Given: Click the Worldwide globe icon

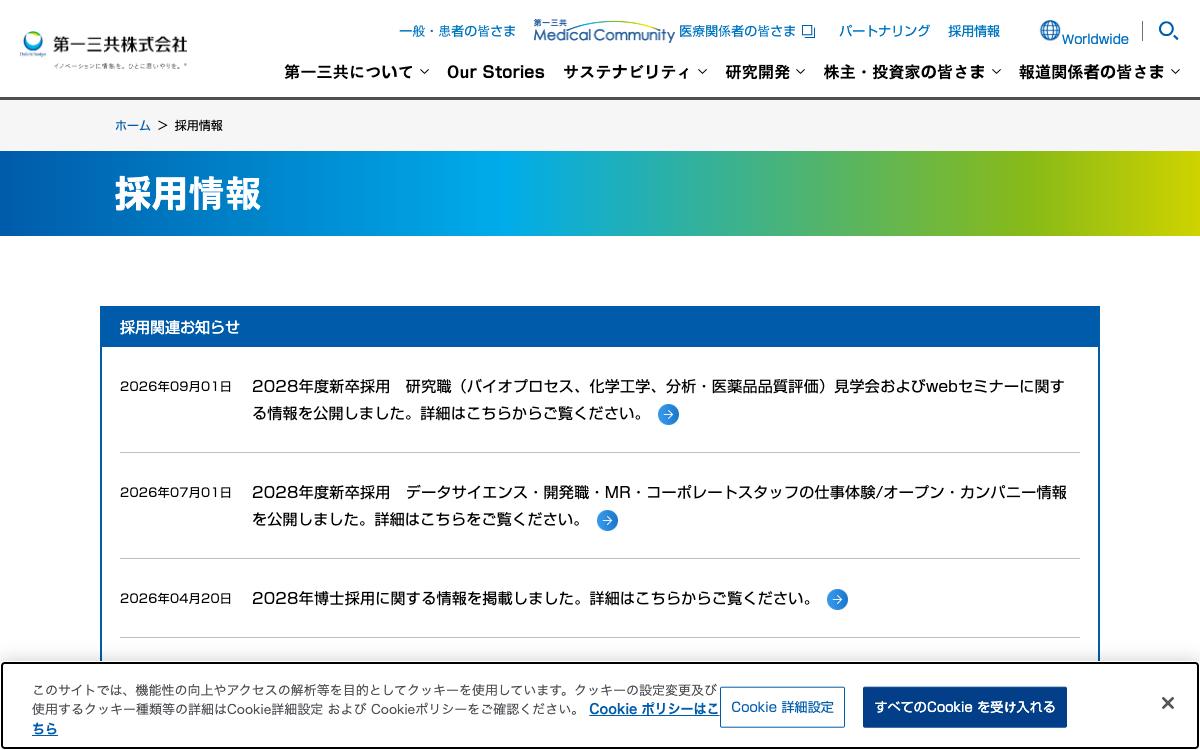Looking at the screenshot, I should 1049,31.
